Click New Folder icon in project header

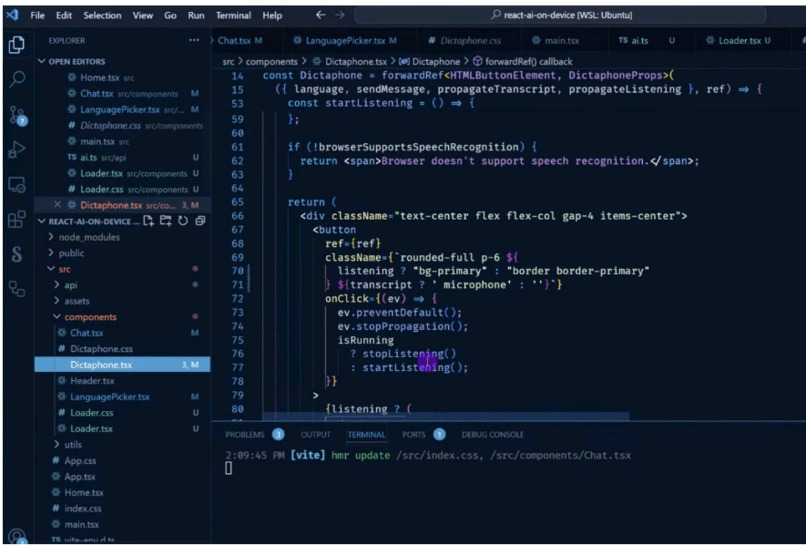[x=166, y=221]
